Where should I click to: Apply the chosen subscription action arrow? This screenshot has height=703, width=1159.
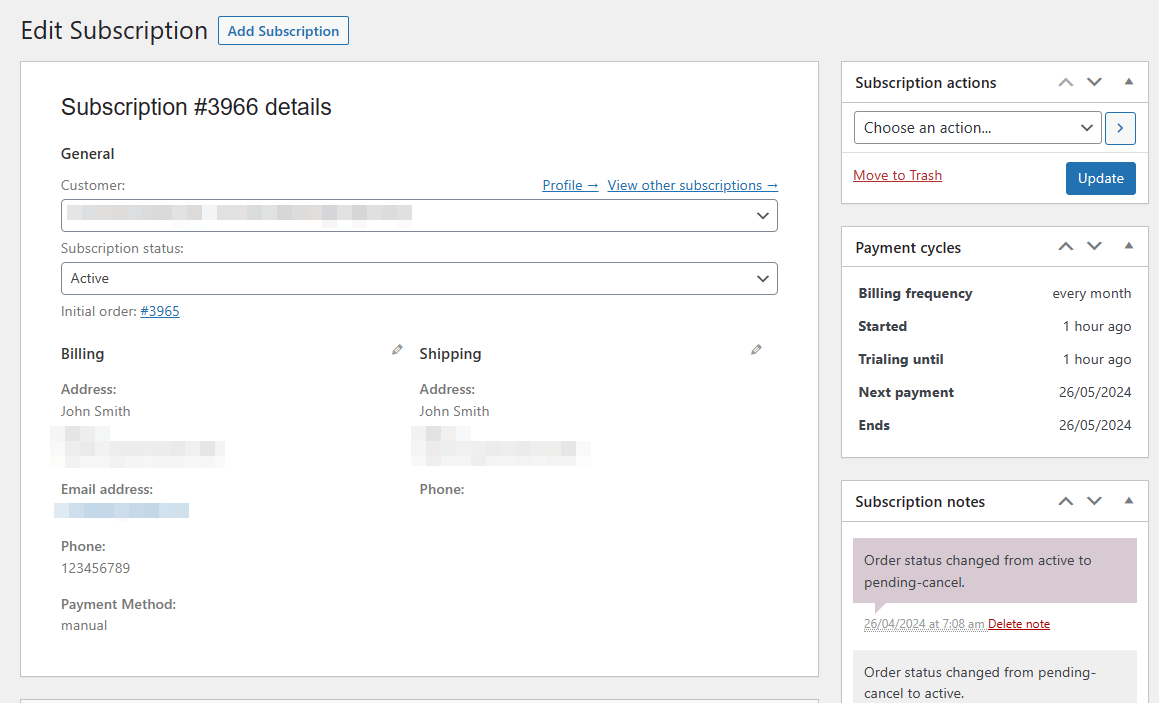[x=1120, y=128]
